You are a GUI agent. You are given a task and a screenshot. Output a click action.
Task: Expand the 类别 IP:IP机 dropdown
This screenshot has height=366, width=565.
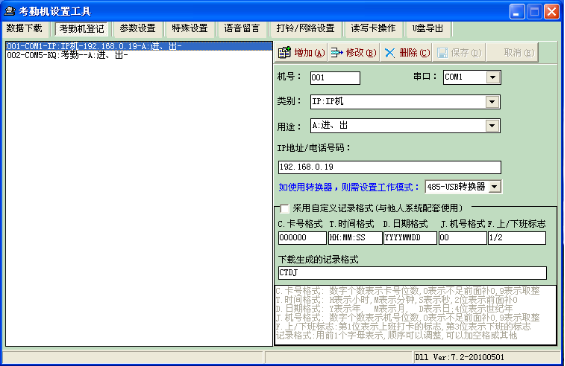click(x=492, y=102)
